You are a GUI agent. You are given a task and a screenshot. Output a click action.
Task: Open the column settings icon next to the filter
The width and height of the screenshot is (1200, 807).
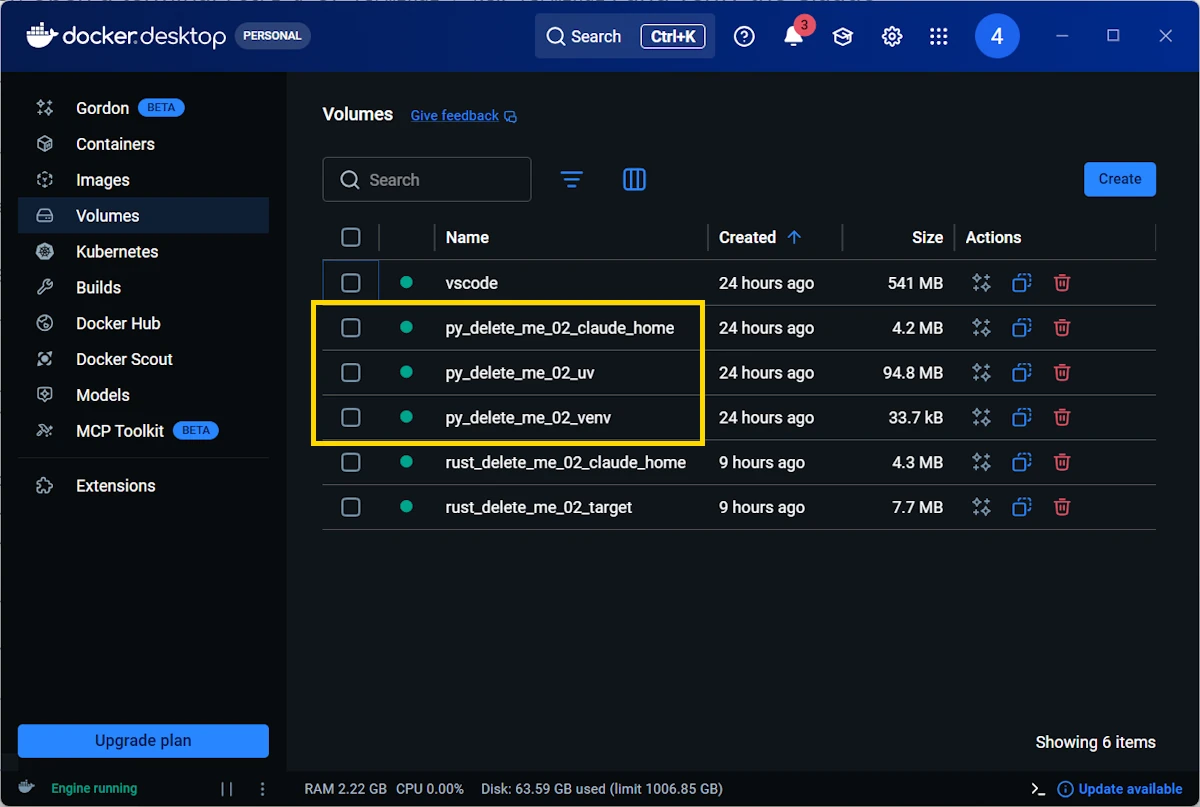click(634, 179)
